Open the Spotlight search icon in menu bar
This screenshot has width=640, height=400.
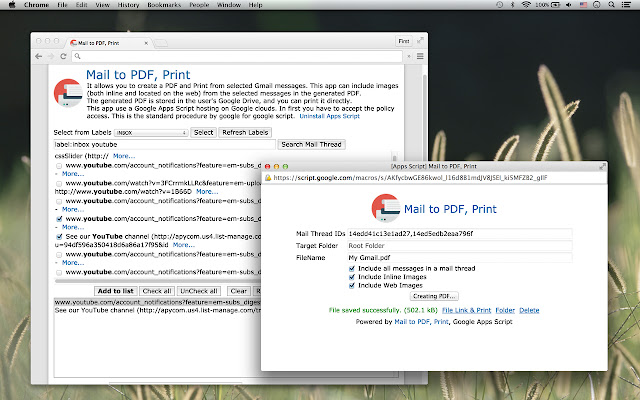tap(611, 5)
